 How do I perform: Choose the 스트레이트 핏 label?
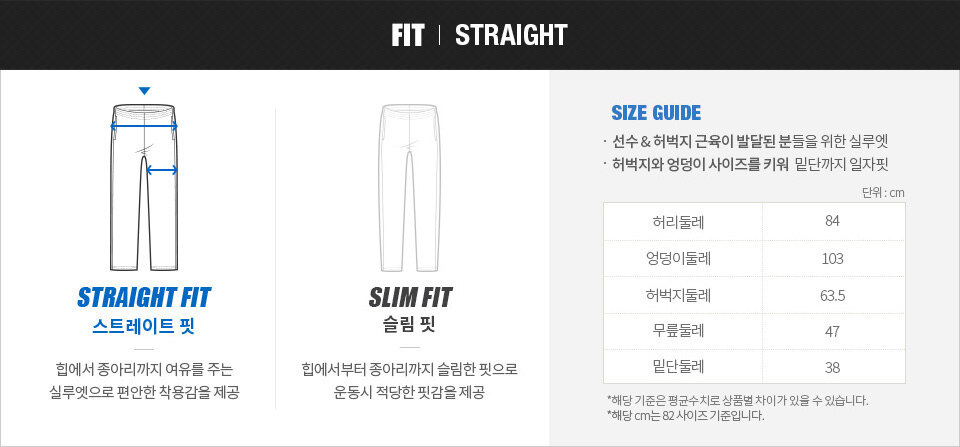(x=144, y=327)
